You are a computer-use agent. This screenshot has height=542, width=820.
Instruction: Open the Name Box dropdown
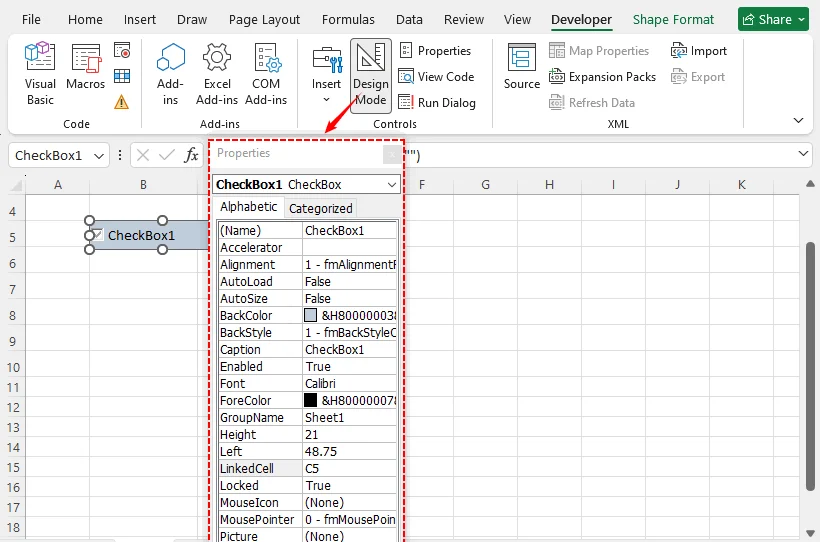click(x=99, y=156)
